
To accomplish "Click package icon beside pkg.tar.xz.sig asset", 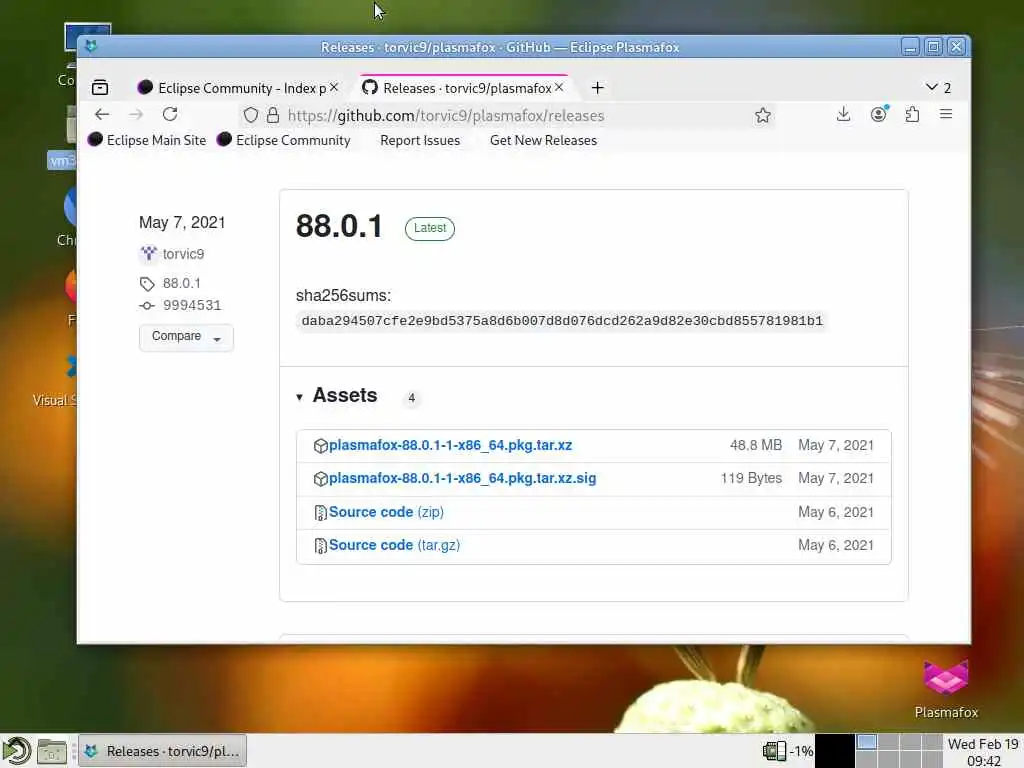I will [320, 479].
